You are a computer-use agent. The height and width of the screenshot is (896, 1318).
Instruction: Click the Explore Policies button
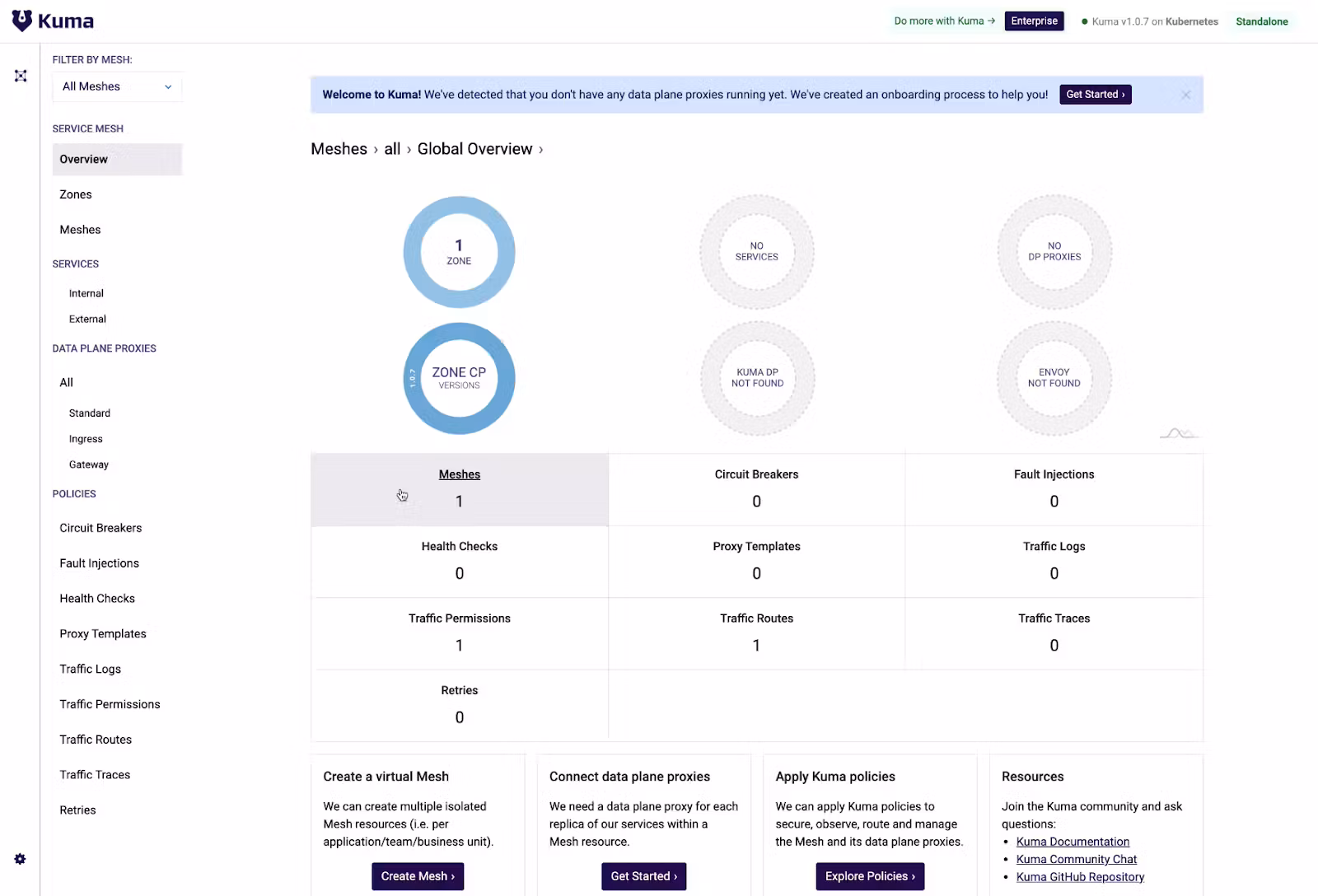[x=870, y=876]
